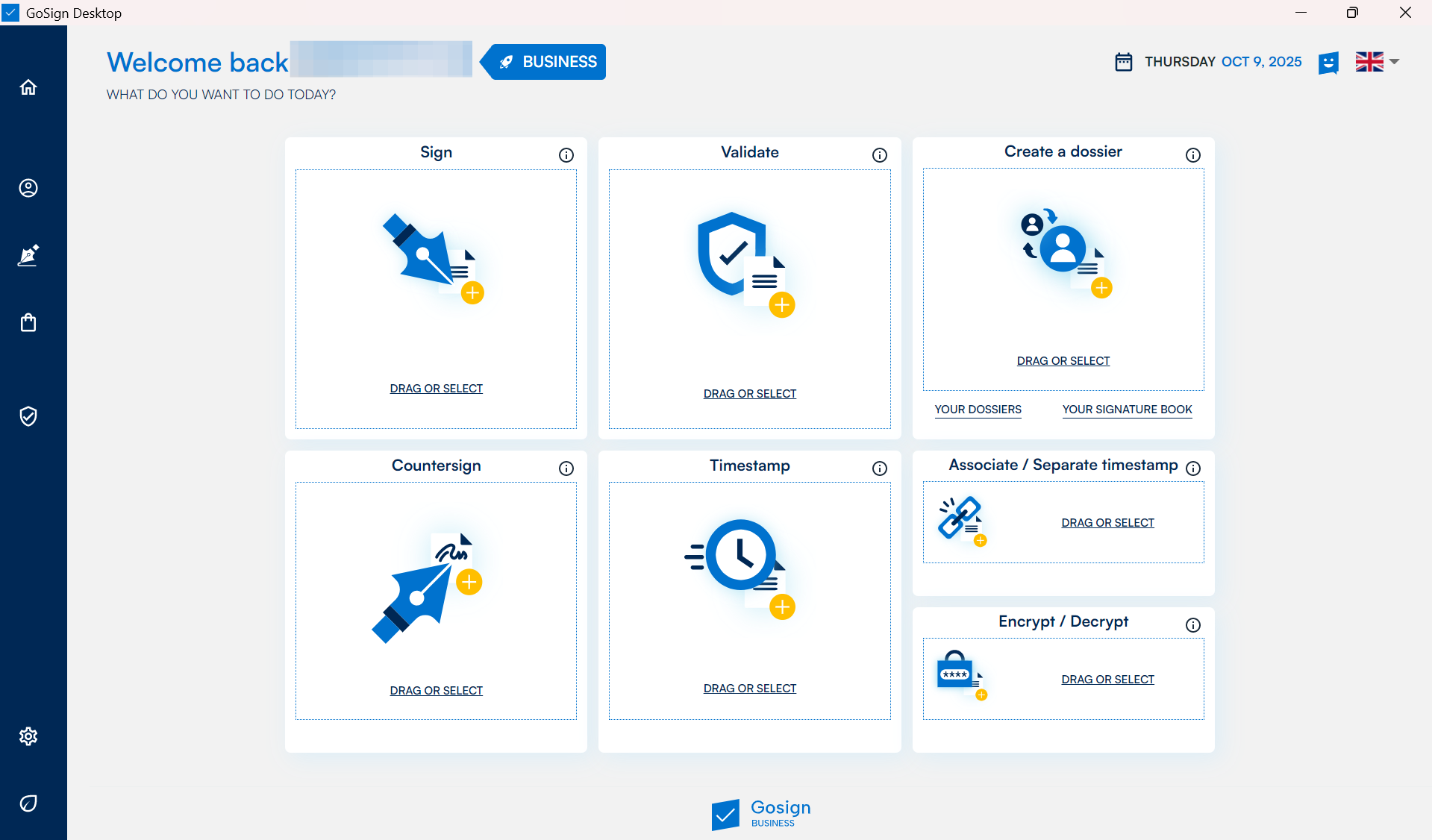Click the 'Validate' card title
Image resolution: width=1432 pixels, height=840 pixels.
click(x=750, y=152)
